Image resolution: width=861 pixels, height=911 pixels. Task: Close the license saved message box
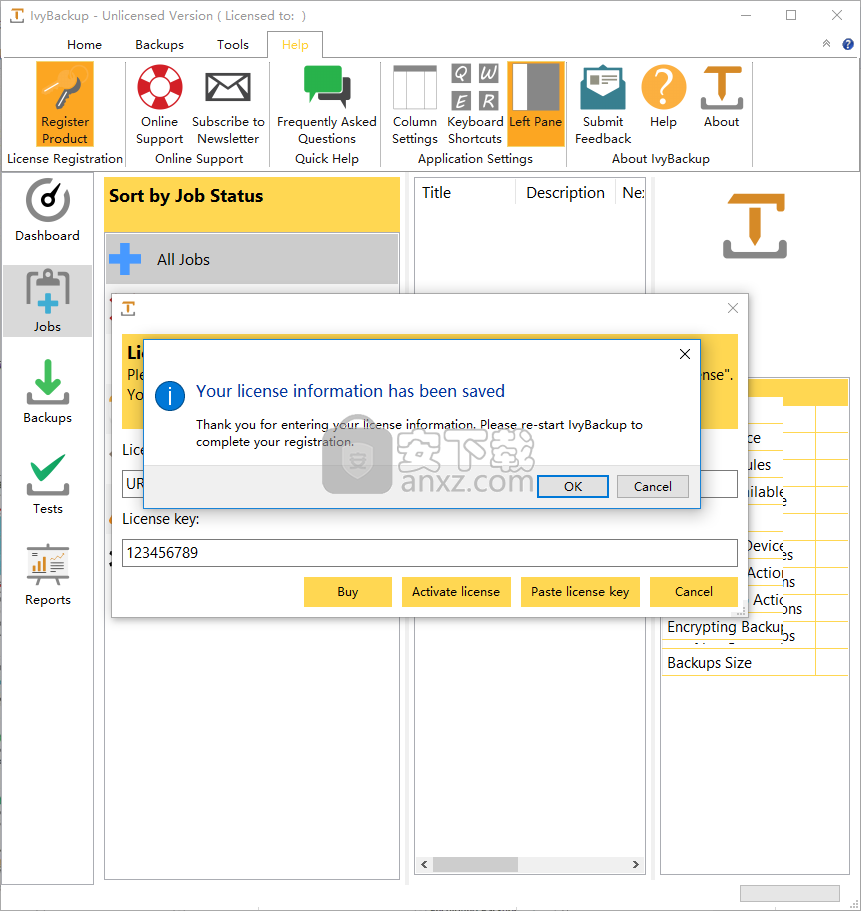(x=685, y=354)
